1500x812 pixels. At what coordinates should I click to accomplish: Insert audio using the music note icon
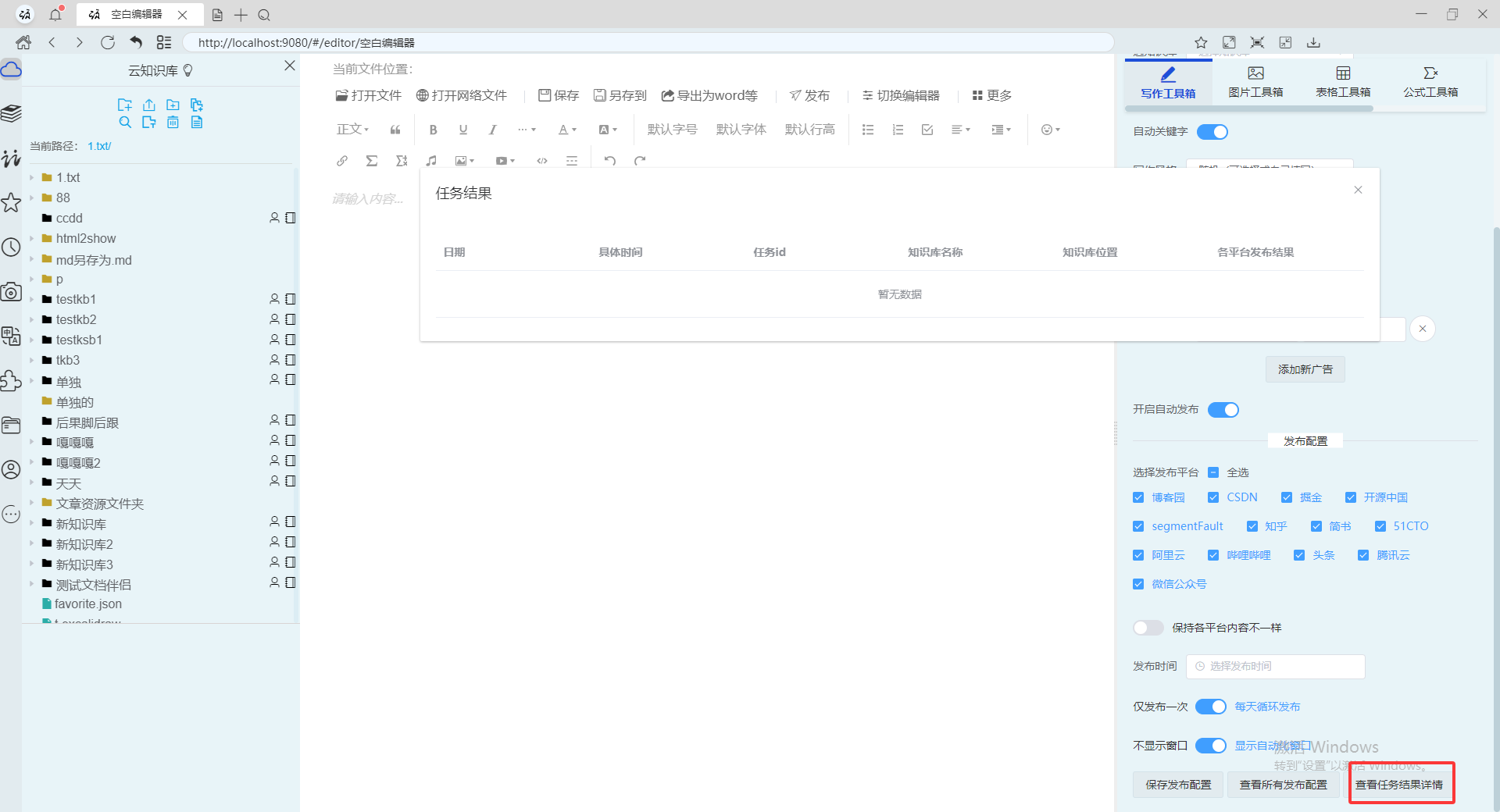click(x=431, y=160)
